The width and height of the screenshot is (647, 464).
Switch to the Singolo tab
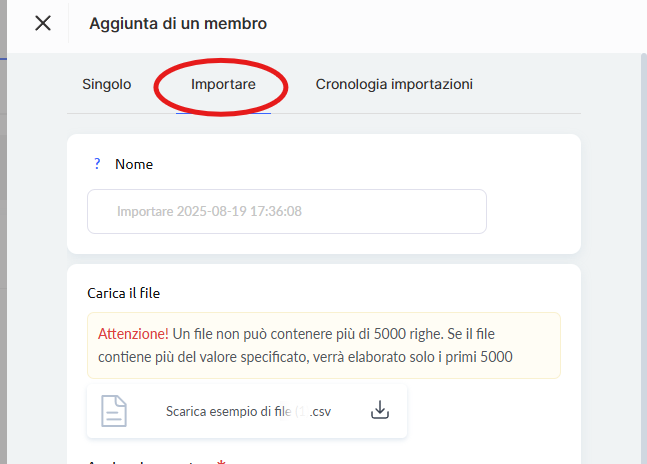coord(107,85)
